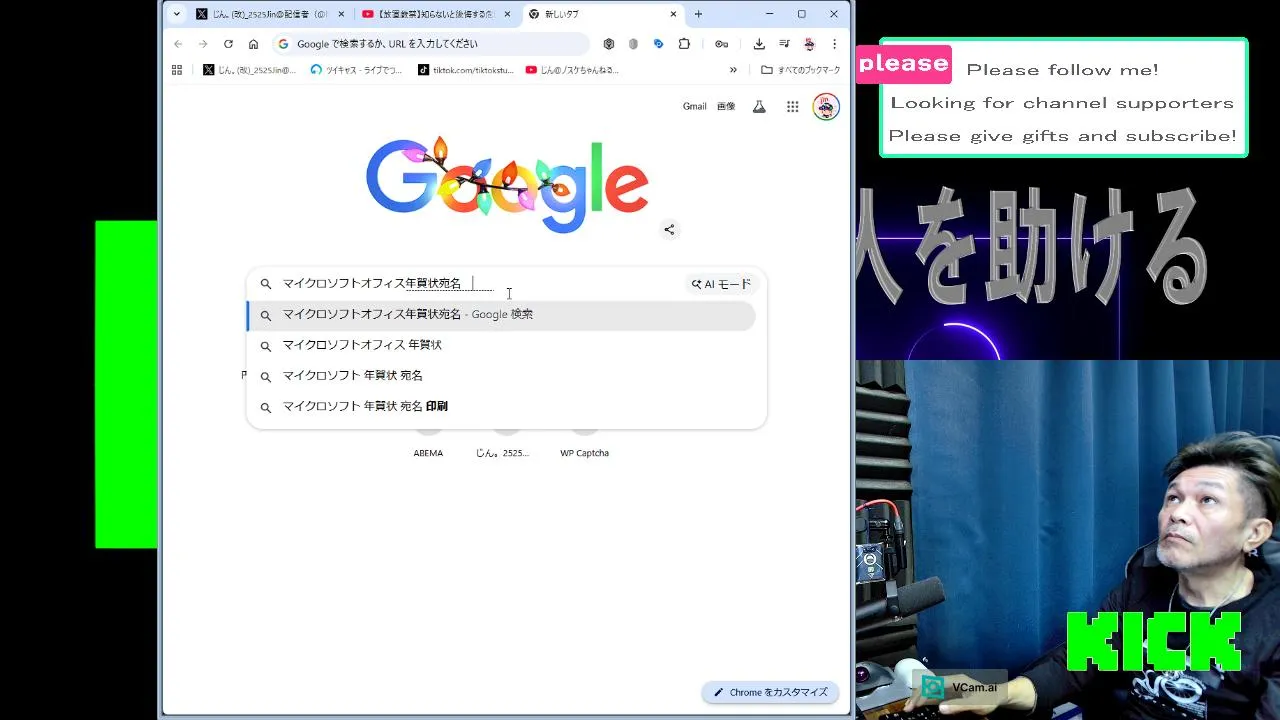Click the hexagon shield extension icon
Screen dimensions: 1280x720
pyautogui.click(x=609, y=44)
